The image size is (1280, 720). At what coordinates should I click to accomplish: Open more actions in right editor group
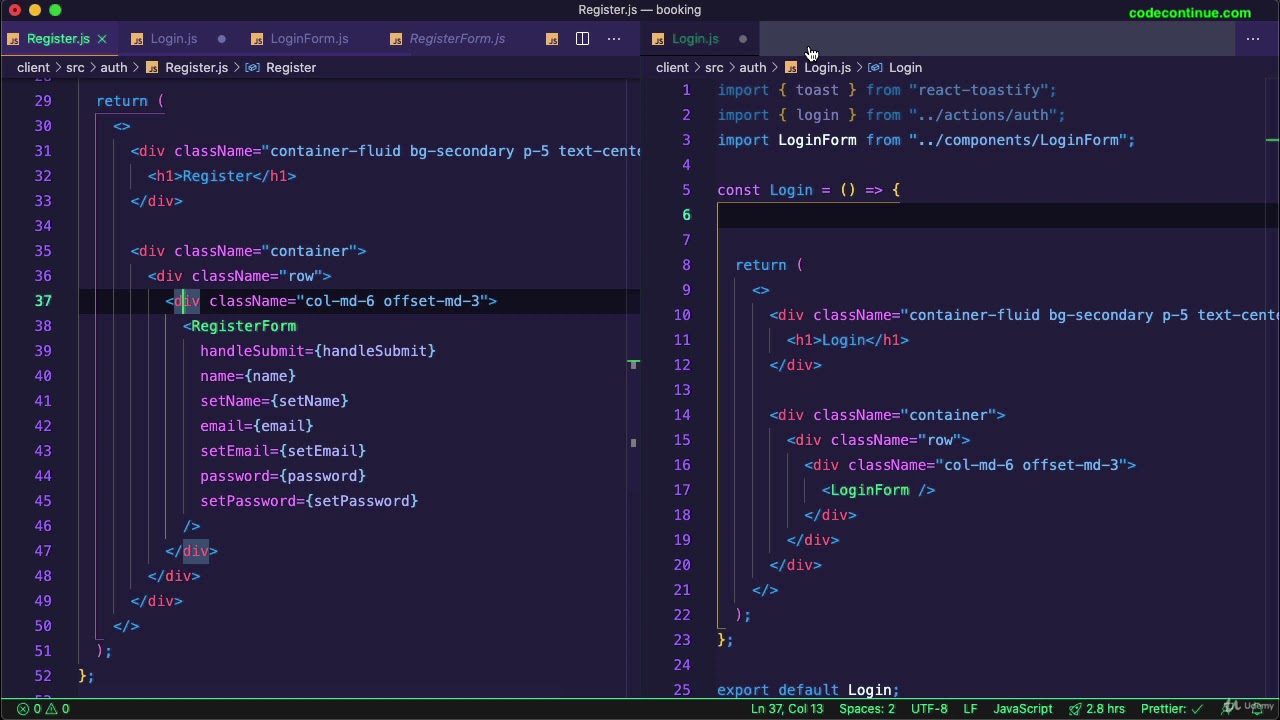coord(1252,39)
